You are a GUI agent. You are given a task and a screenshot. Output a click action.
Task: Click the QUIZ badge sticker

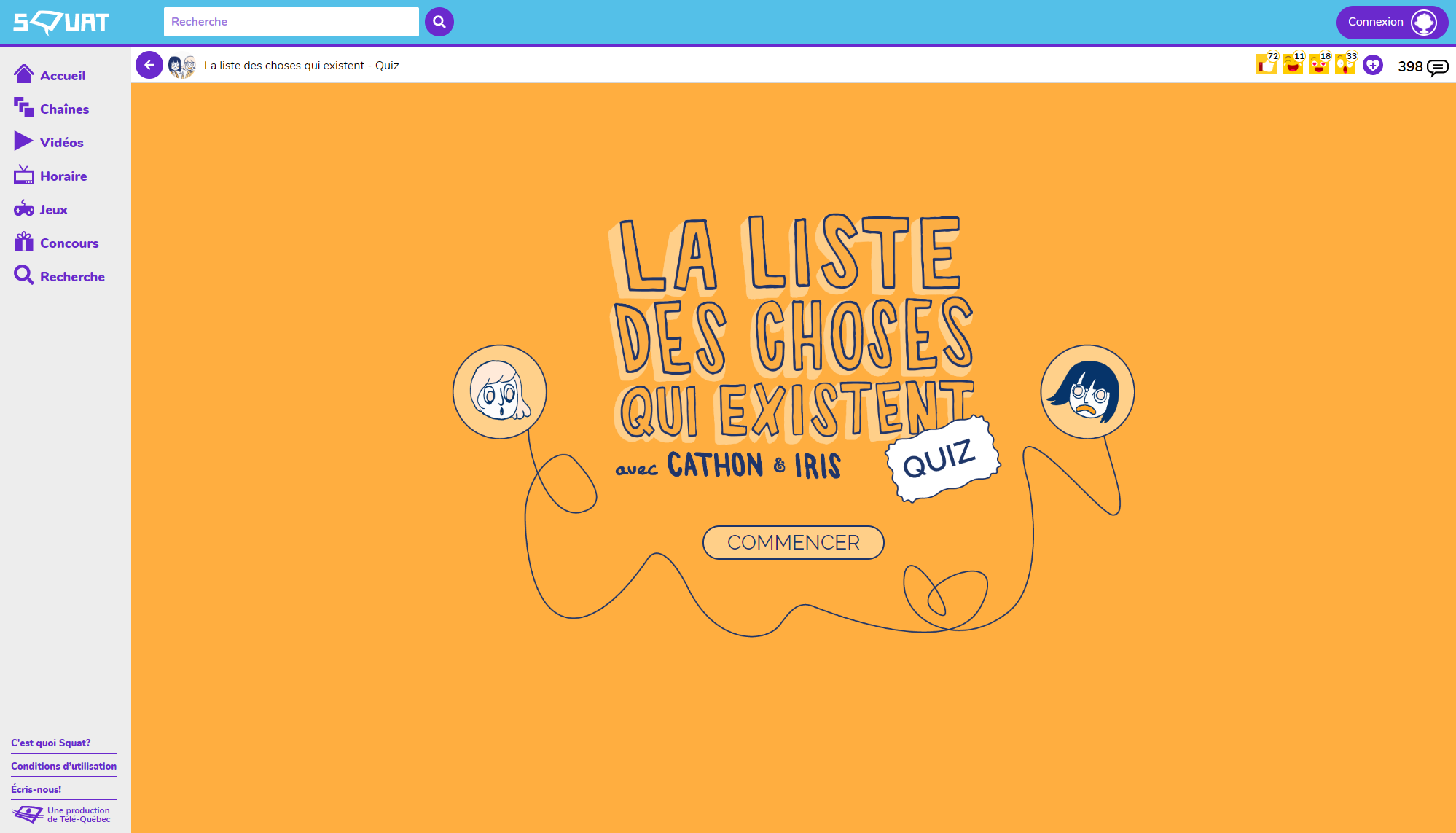[x=942, y=458]
